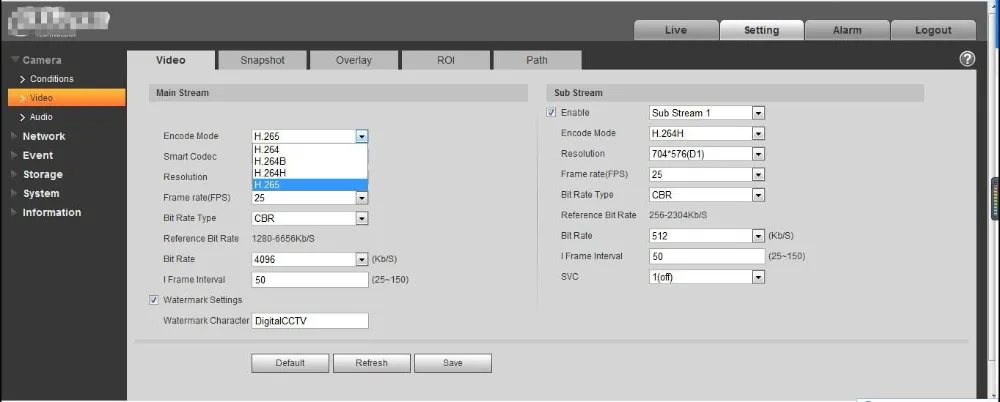Click the Refresh button

coord(371,362)
